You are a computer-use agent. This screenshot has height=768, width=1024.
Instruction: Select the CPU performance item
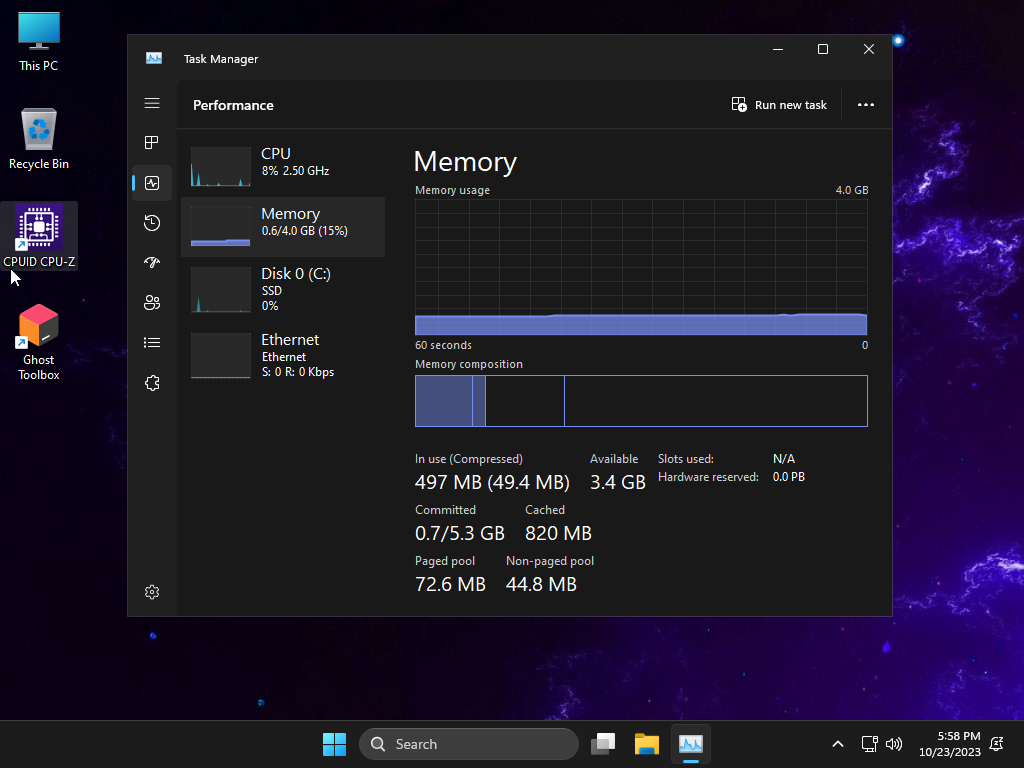point(282,166)
